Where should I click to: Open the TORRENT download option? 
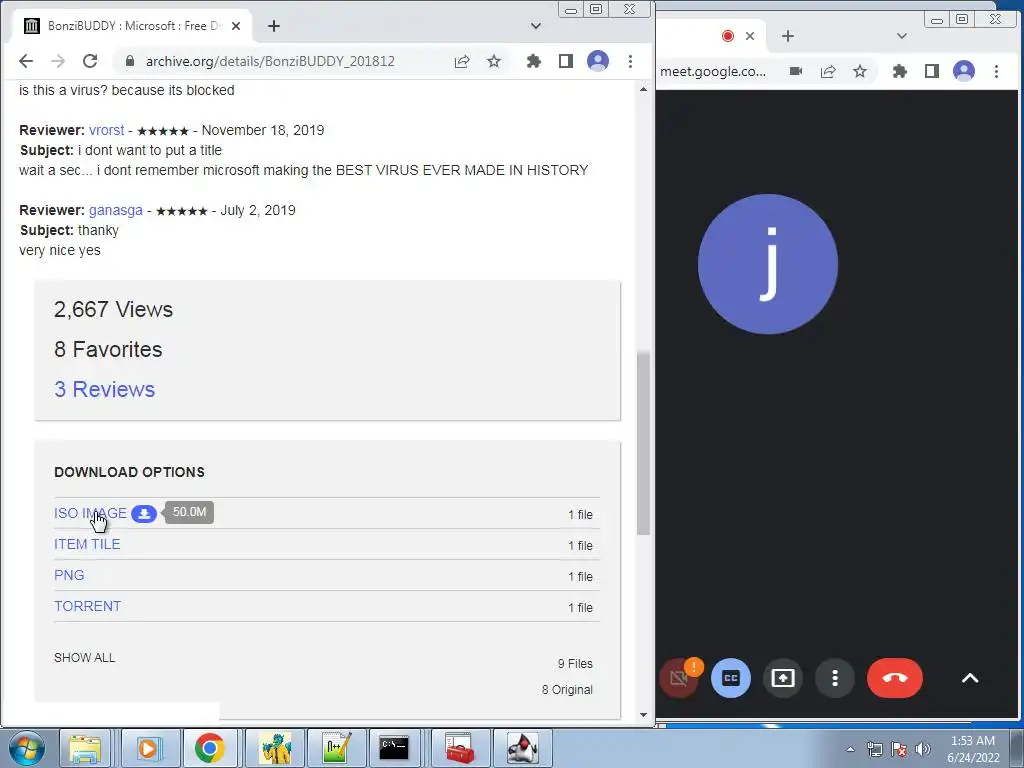88,606
